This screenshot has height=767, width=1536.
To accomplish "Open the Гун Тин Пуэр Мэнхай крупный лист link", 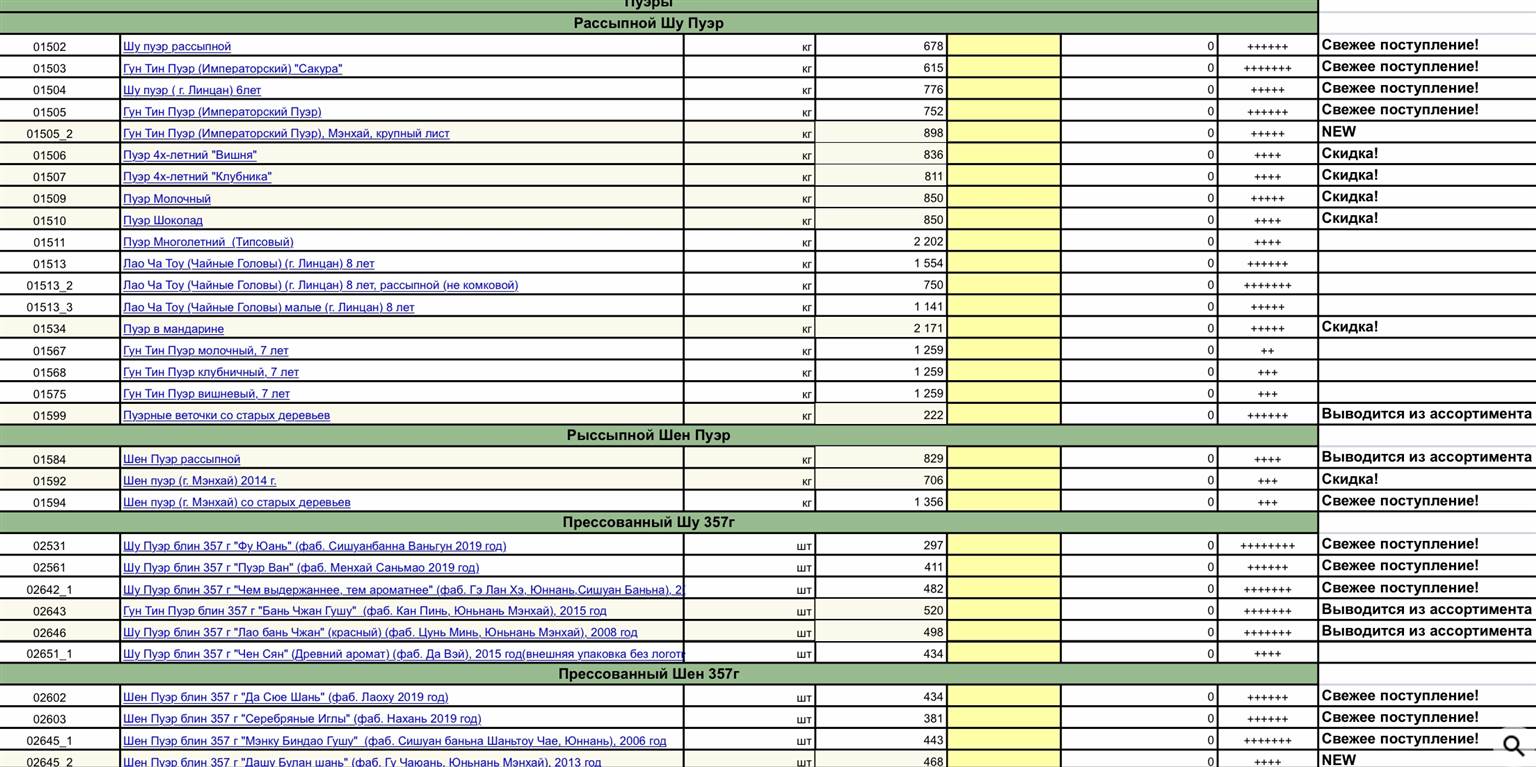I will (286, 134).
